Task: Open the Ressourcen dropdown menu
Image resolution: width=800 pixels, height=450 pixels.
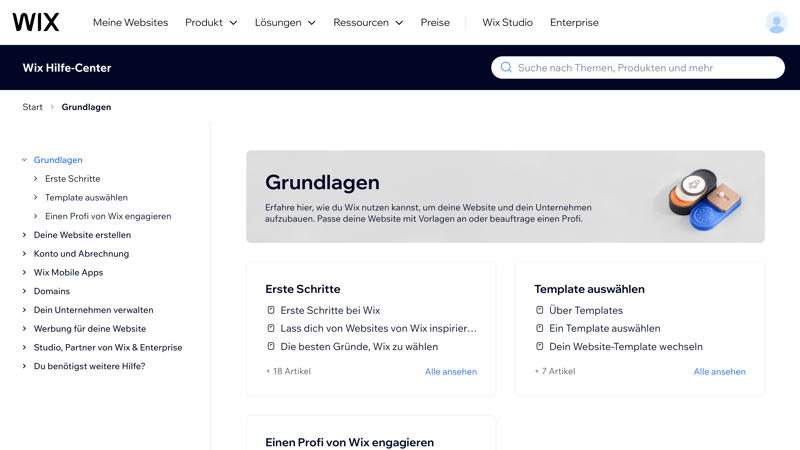Action: point(368,22)
